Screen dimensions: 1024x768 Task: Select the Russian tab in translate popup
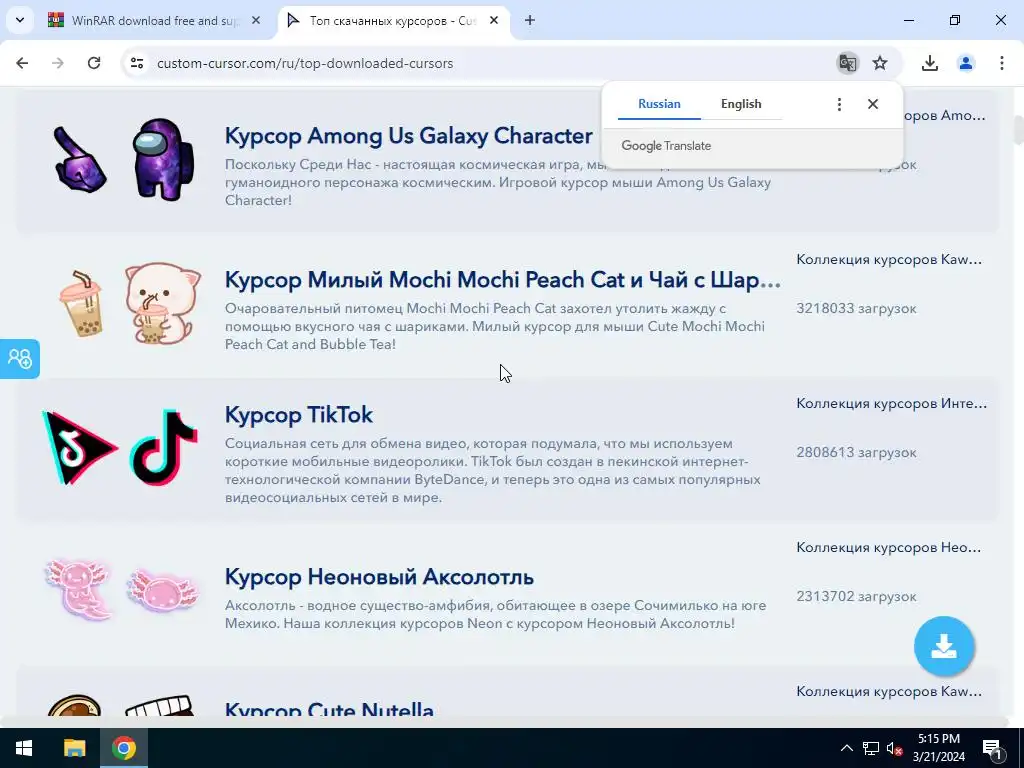tap(659, 104)
